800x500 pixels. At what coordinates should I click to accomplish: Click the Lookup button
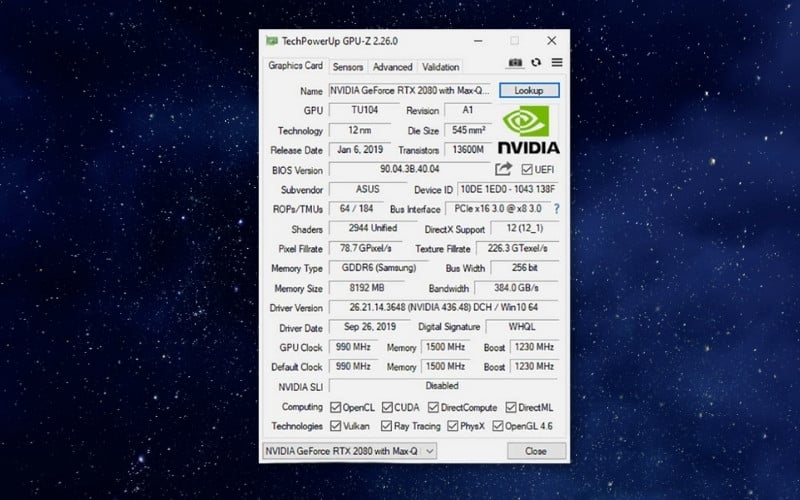coord(529,90)
